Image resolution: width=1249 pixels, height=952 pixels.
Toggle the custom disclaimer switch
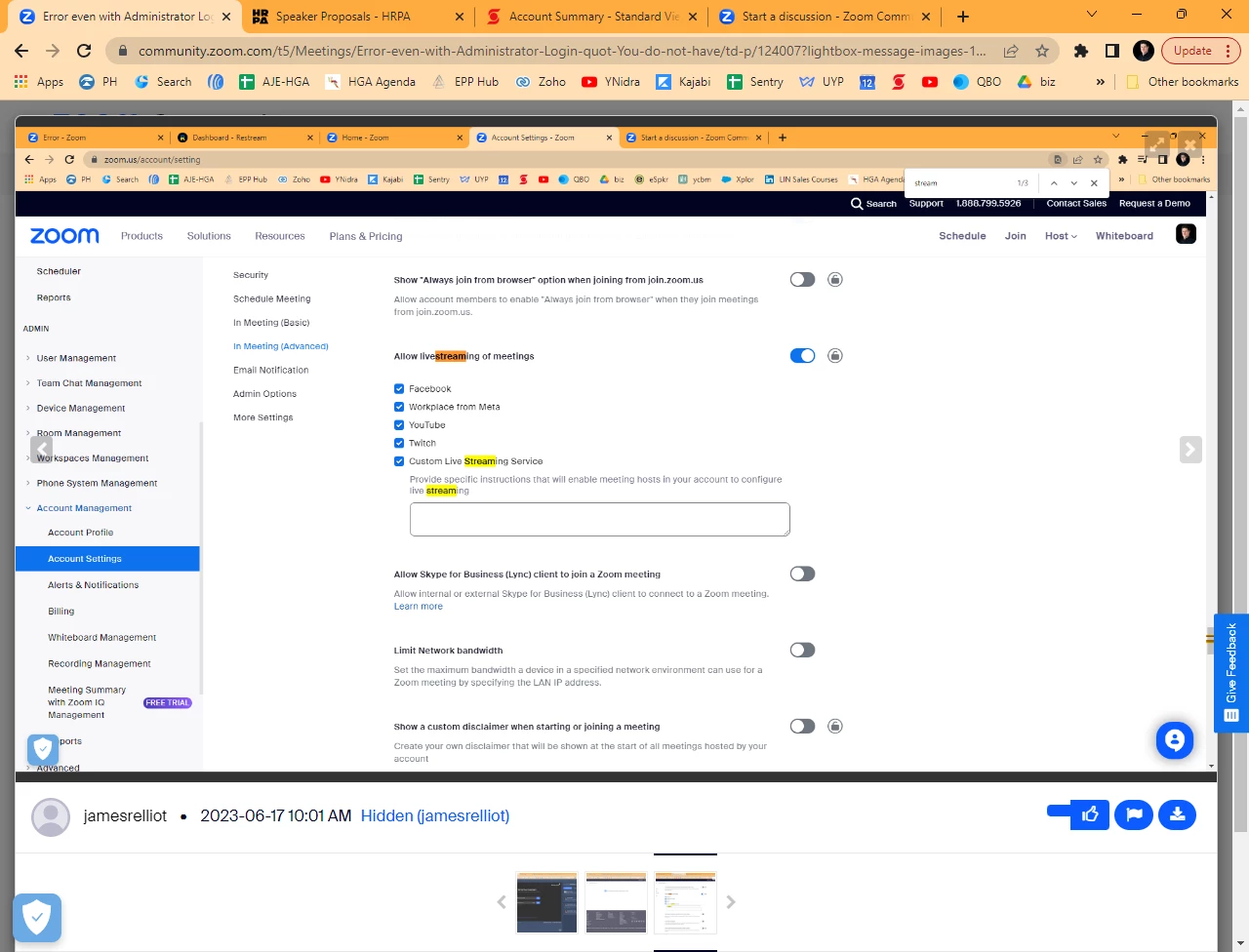tap(802, 727)
